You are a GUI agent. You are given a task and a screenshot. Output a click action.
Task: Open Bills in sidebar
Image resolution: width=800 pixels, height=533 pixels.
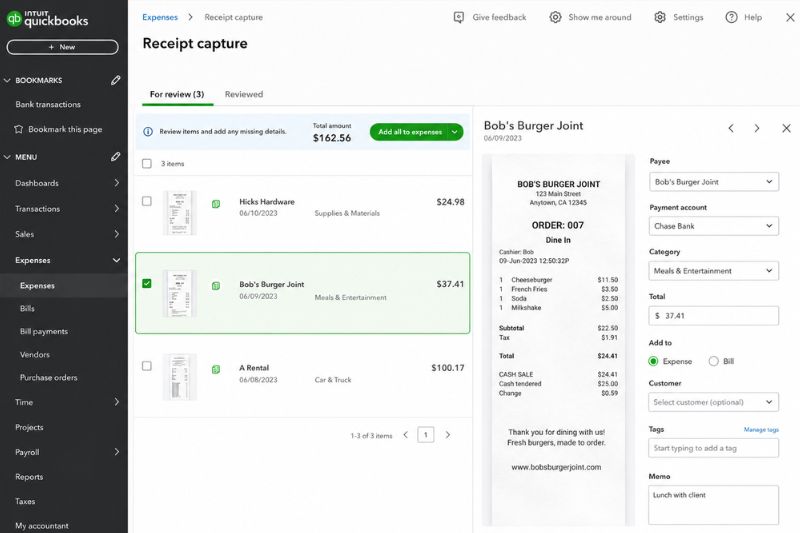click(27, 308)
